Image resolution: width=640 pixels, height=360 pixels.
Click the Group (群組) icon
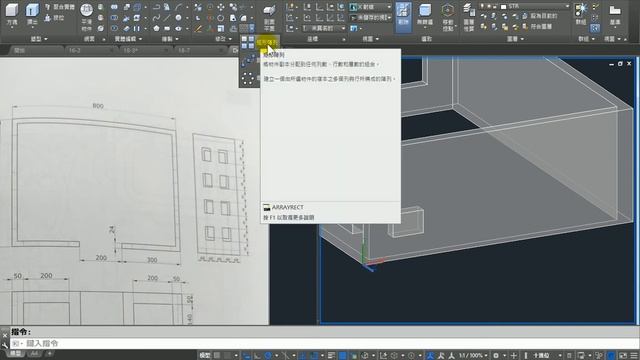[580, 10]
